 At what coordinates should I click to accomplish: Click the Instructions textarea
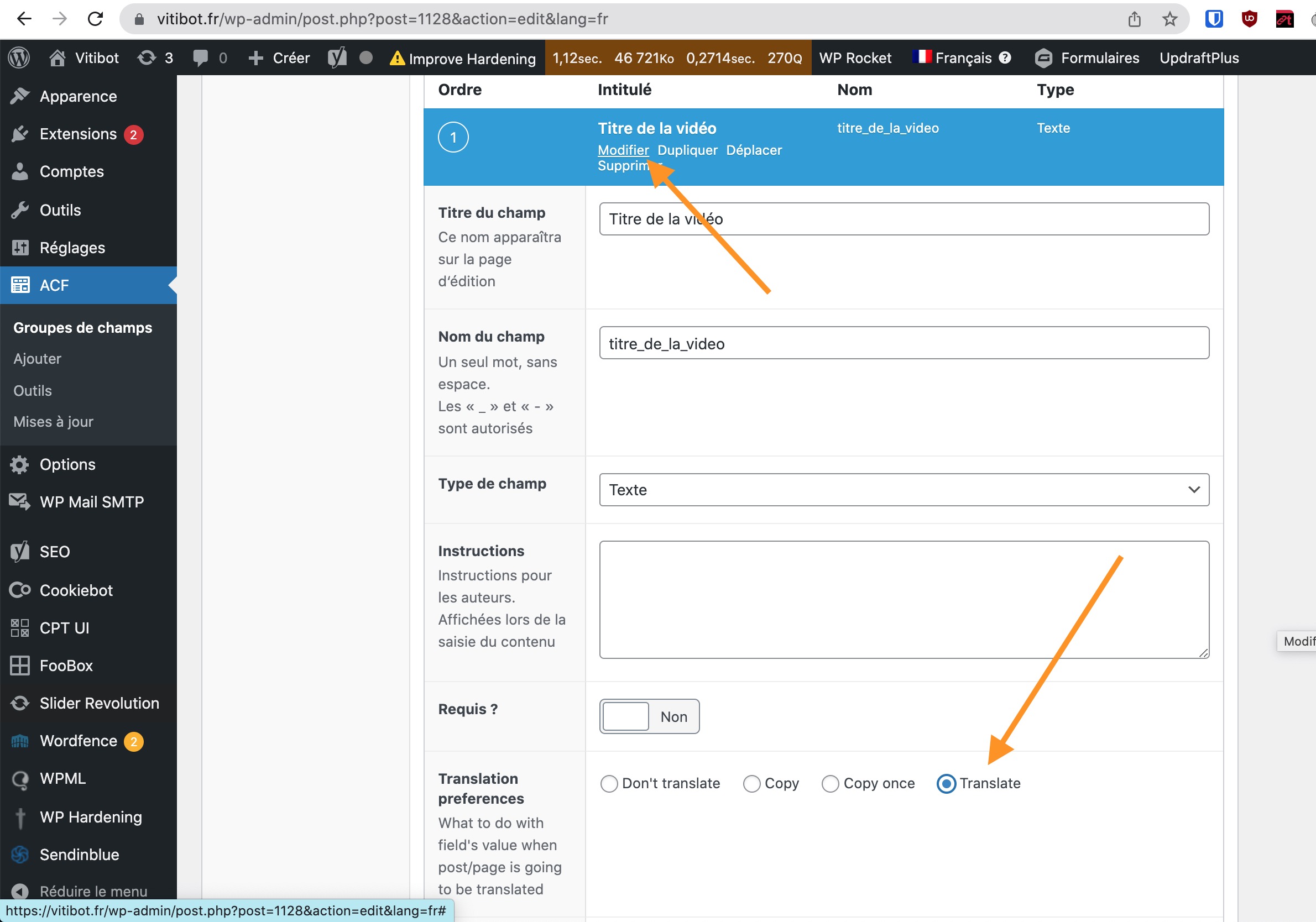(904, 599)
